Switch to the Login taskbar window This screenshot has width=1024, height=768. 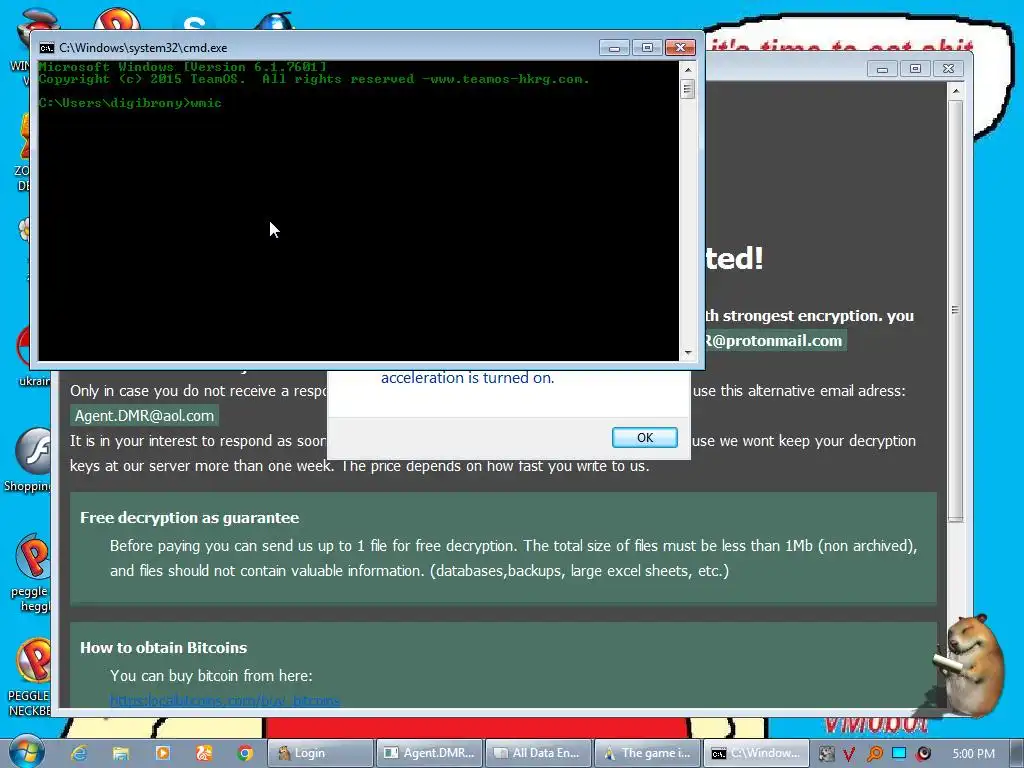320,753
